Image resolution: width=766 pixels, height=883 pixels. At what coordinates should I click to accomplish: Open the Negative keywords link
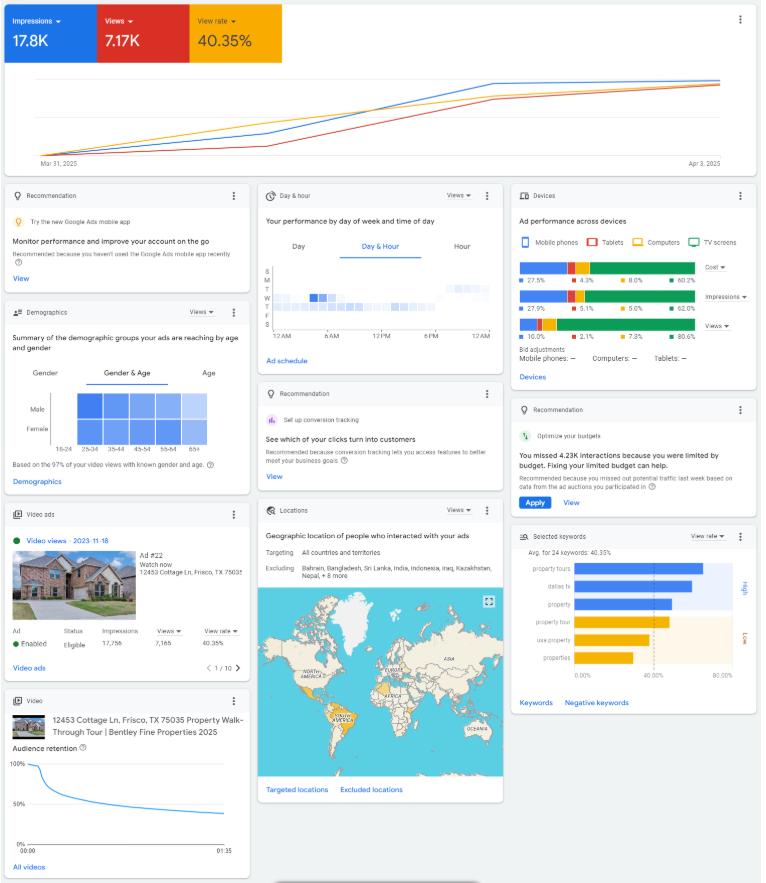coord(596,703)
